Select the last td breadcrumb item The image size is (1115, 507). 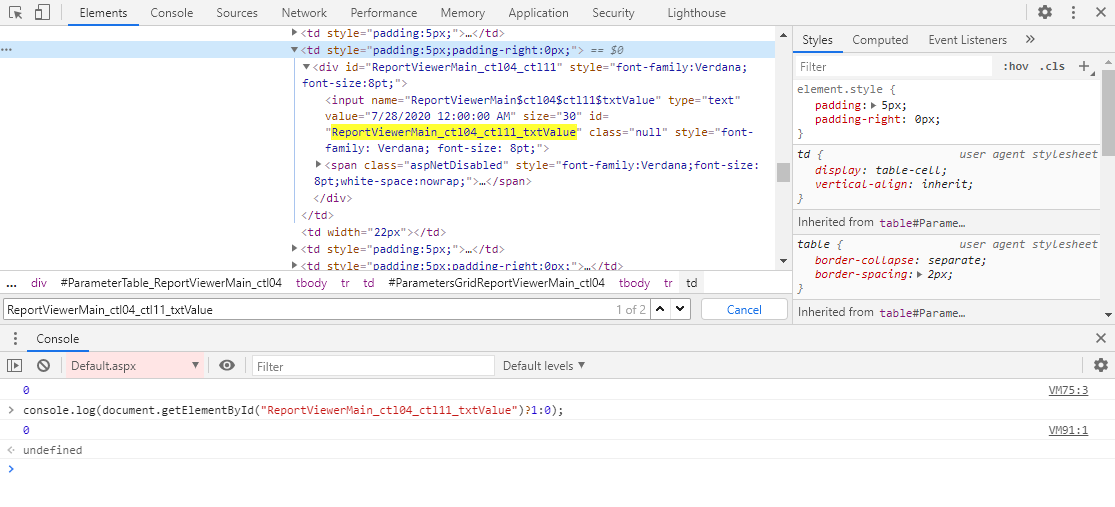[691, 283]
